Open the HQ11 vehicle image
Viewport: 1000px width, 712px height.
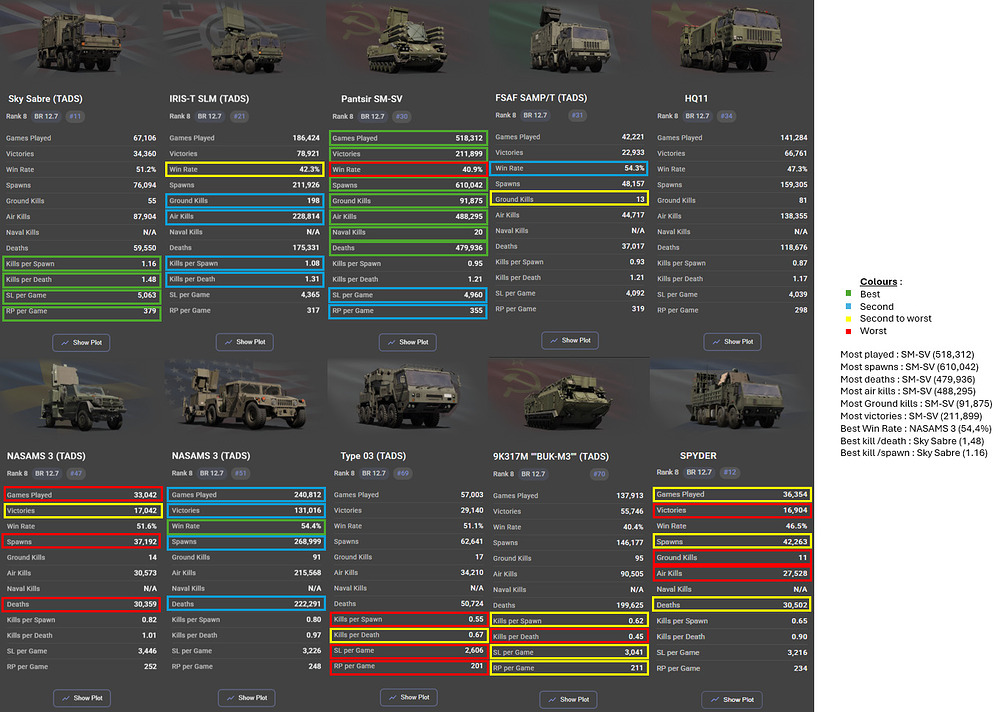point(733,40)
